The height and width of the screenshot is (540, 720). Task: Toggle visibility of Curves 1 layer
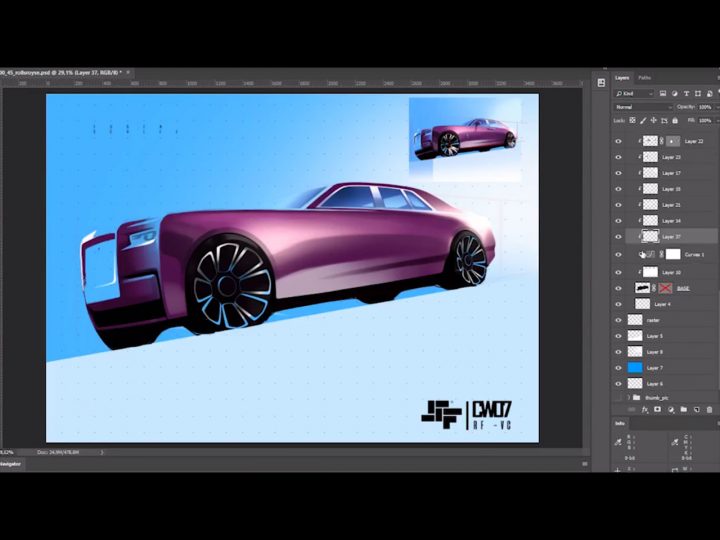(x=618, y=255)
